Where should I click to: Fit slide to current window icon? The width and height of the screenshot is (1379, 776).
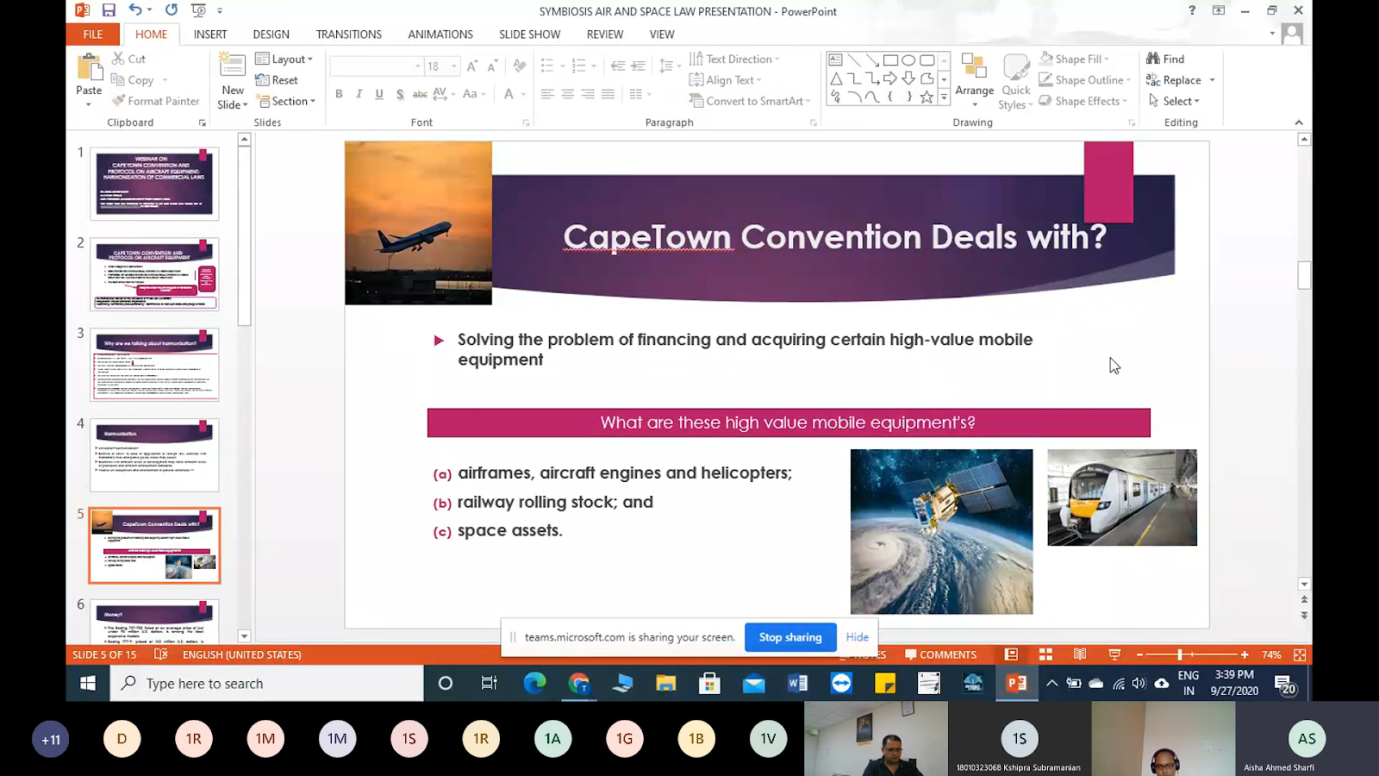1300,655
